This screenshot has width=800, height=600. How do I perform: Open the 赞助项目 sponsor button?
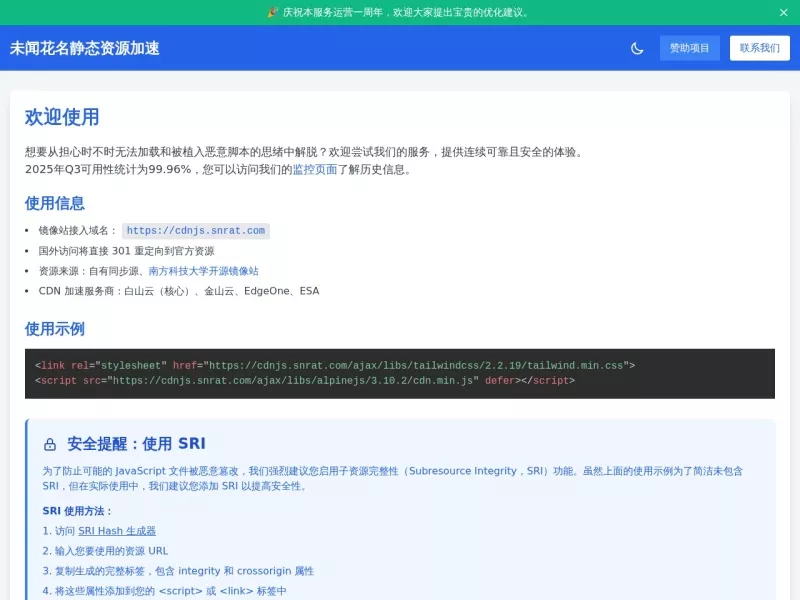coord(689,48)
